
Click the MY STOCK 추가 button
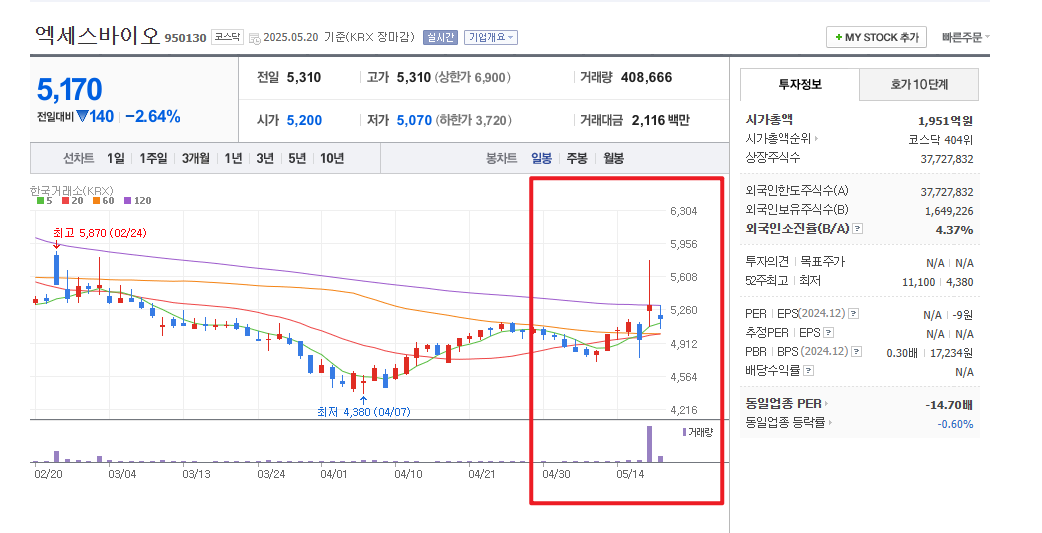pos(876,38)
